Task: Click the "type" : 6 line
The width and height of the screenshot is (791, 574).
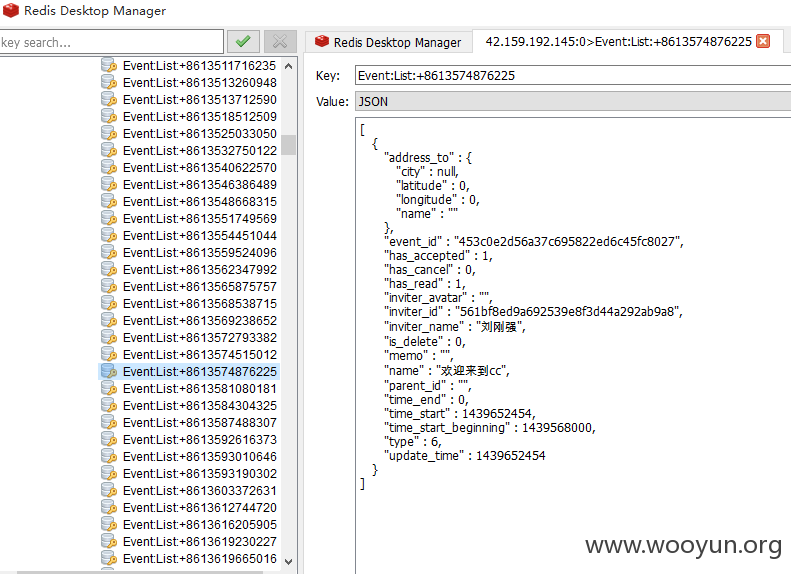Action: tap(413, 442)
